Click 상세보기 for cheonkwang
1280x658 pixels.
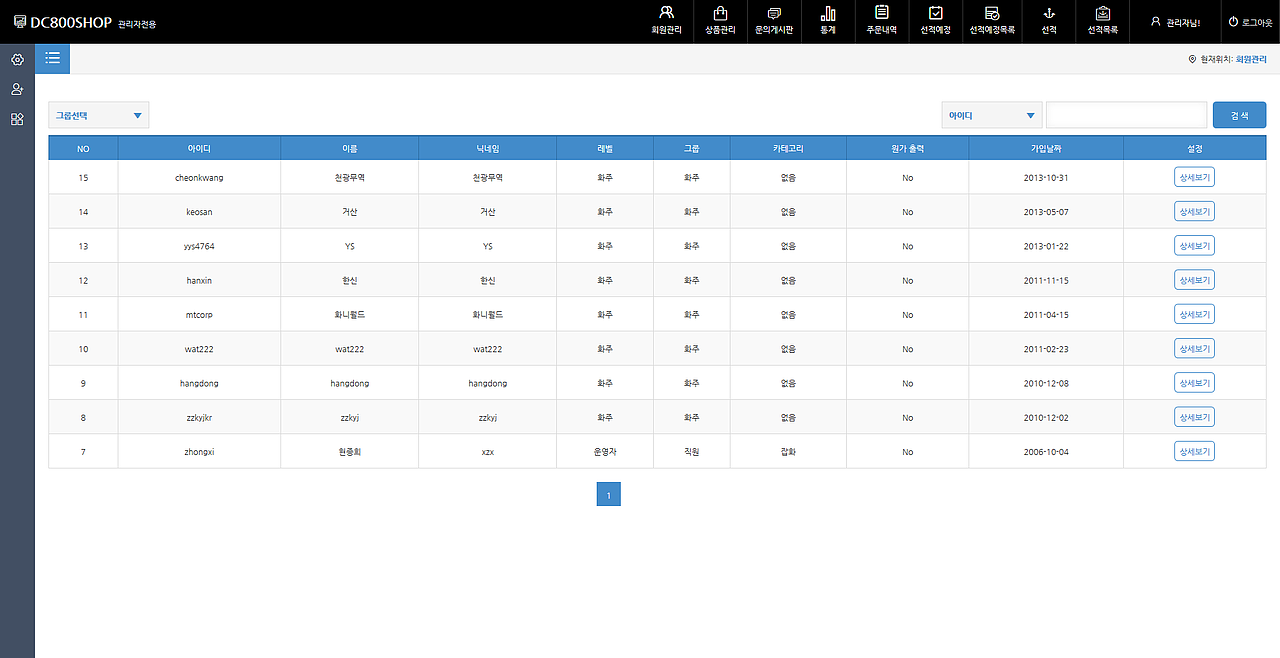[1194, 177]
